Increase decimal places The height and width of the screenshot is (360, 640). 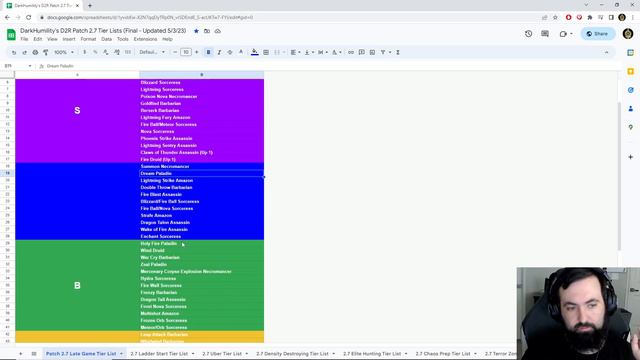tap(117, 52)
